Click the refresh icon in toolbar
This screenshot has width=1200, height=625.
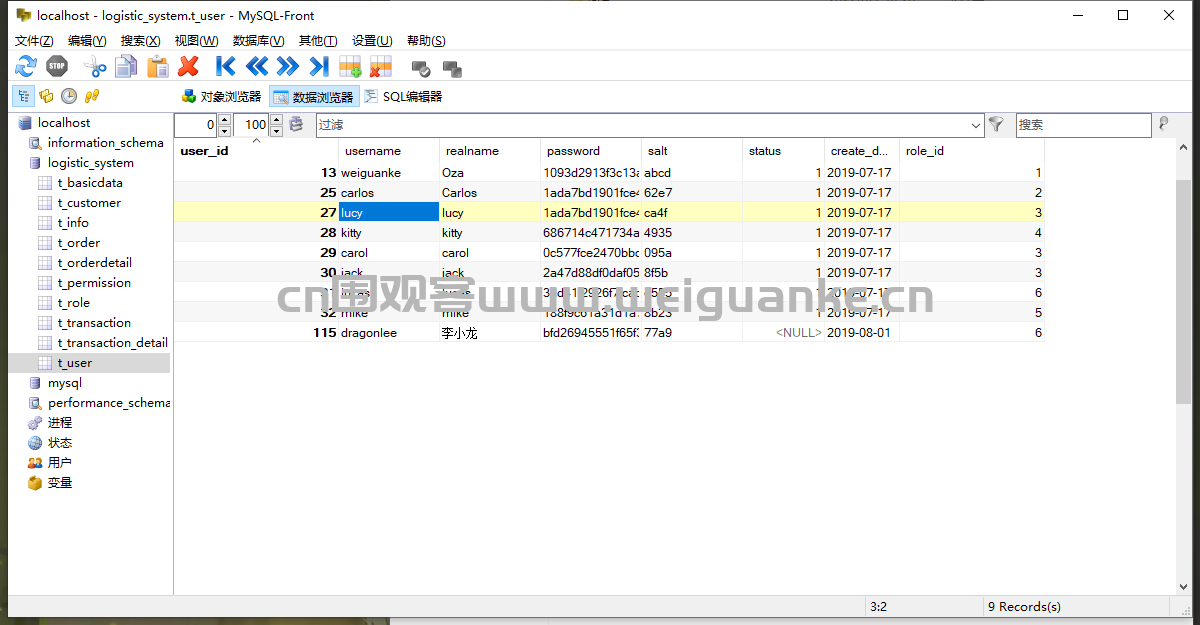pyautogui.click(x=26, y=67)
